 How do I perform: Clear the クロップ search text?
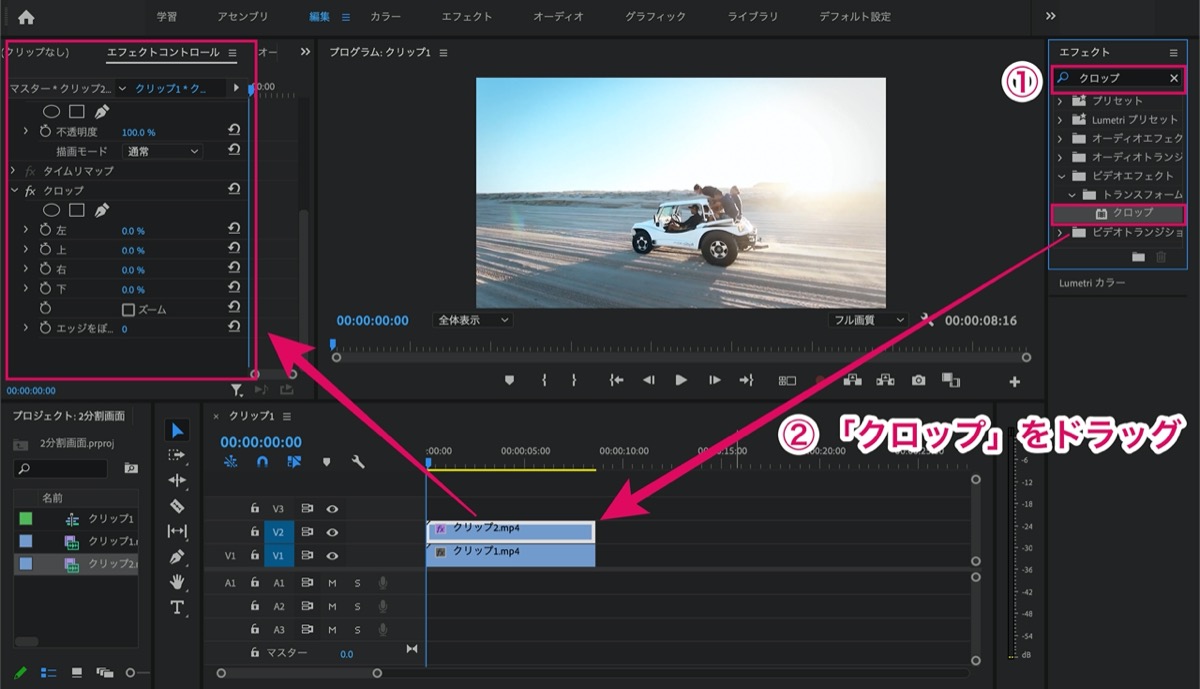[1175, 78]
